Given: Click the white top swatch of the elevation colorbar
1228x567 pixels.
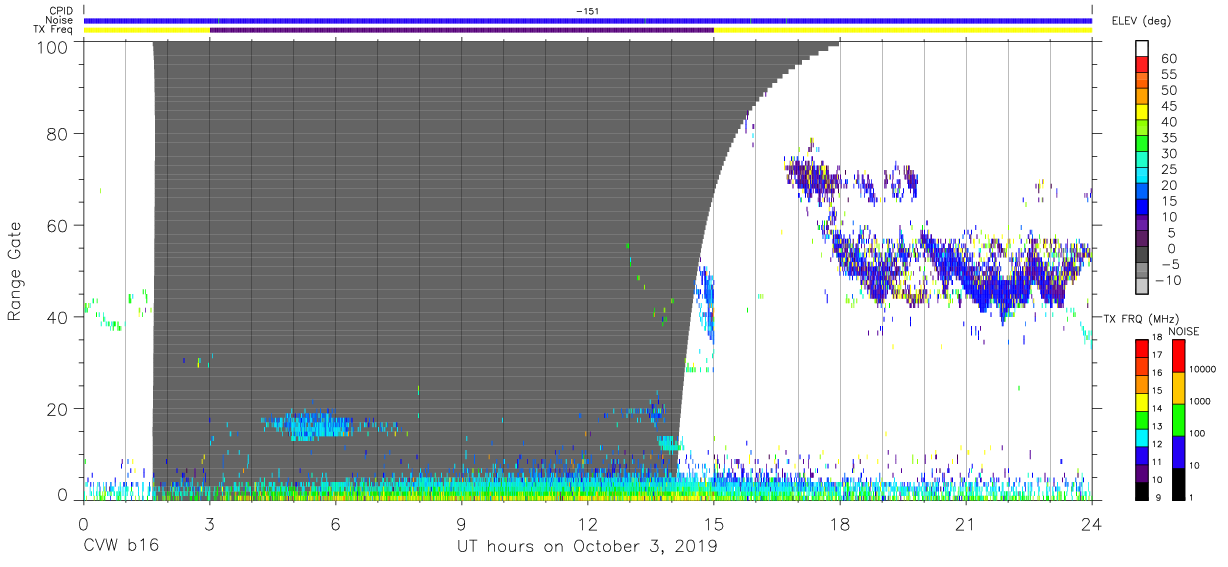Looking at the screenshot, I should pos(1142,50).
